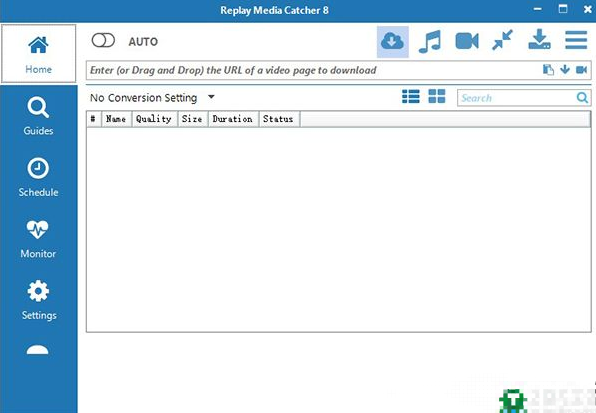Click the inward arrows compact view icon
596x413 pixels.
502,40
